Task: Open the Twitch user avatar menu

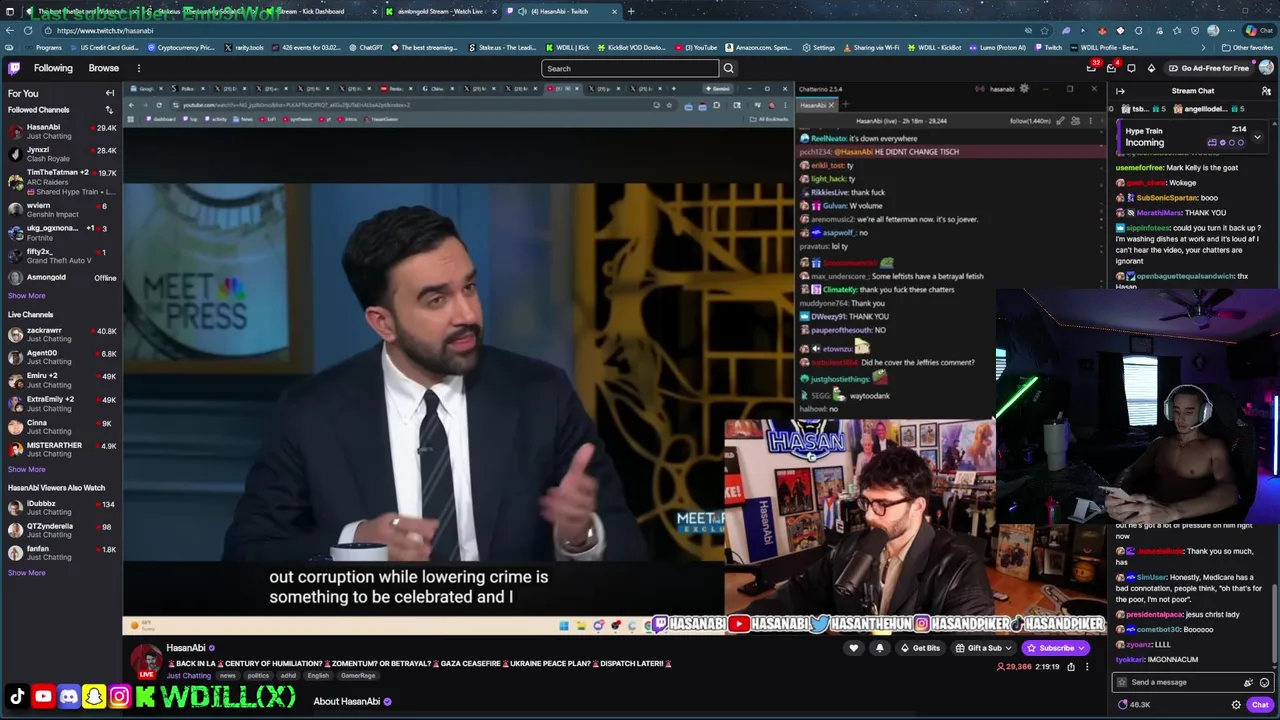Action: [x=1266, y=68]
